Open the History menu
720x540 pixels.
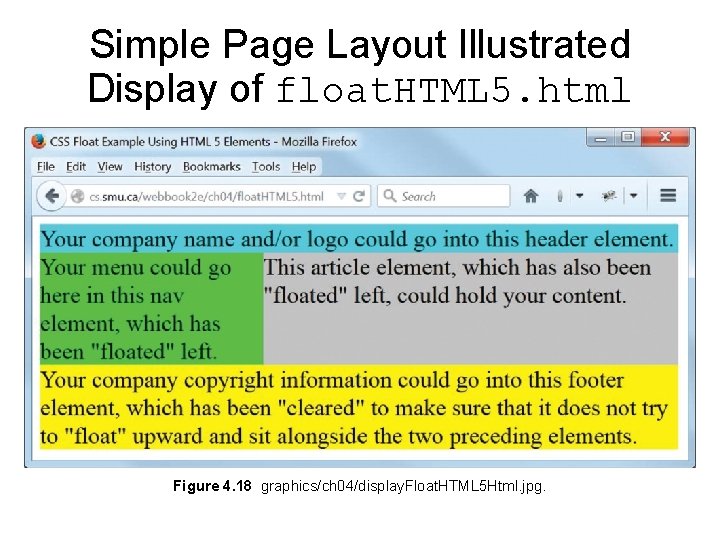coord(152,166)
